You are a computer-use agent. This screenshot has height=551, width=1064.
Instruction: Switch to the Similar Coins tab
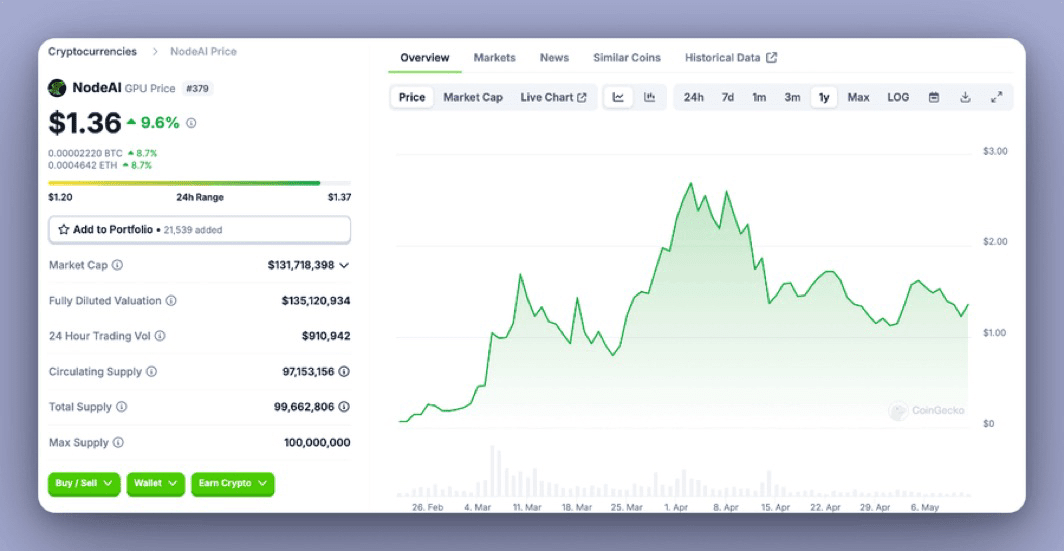tap(627, 58)
